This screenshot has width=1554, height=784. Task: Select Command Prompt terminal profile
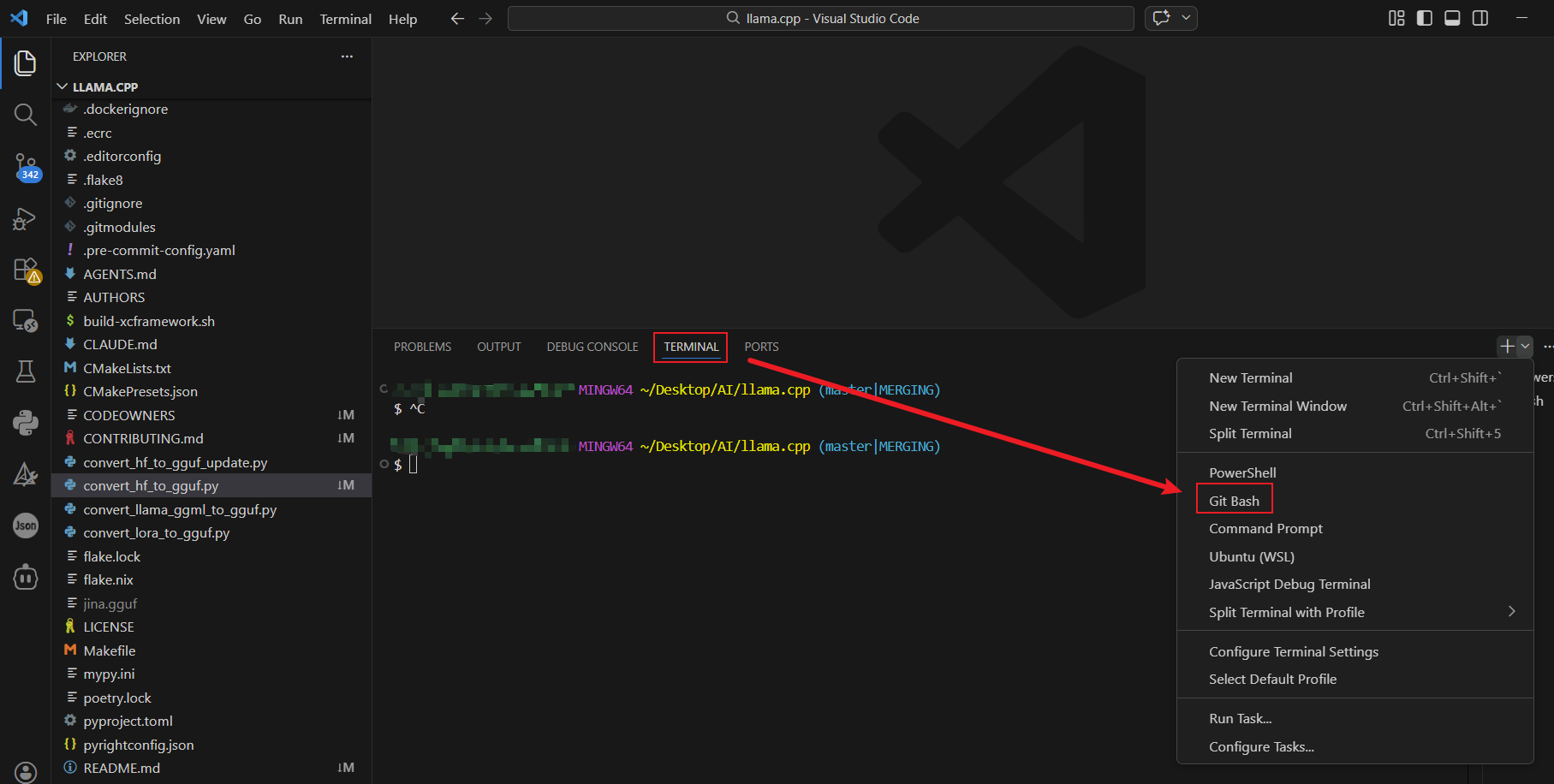pyautogui.click(x=1355, y=529)
